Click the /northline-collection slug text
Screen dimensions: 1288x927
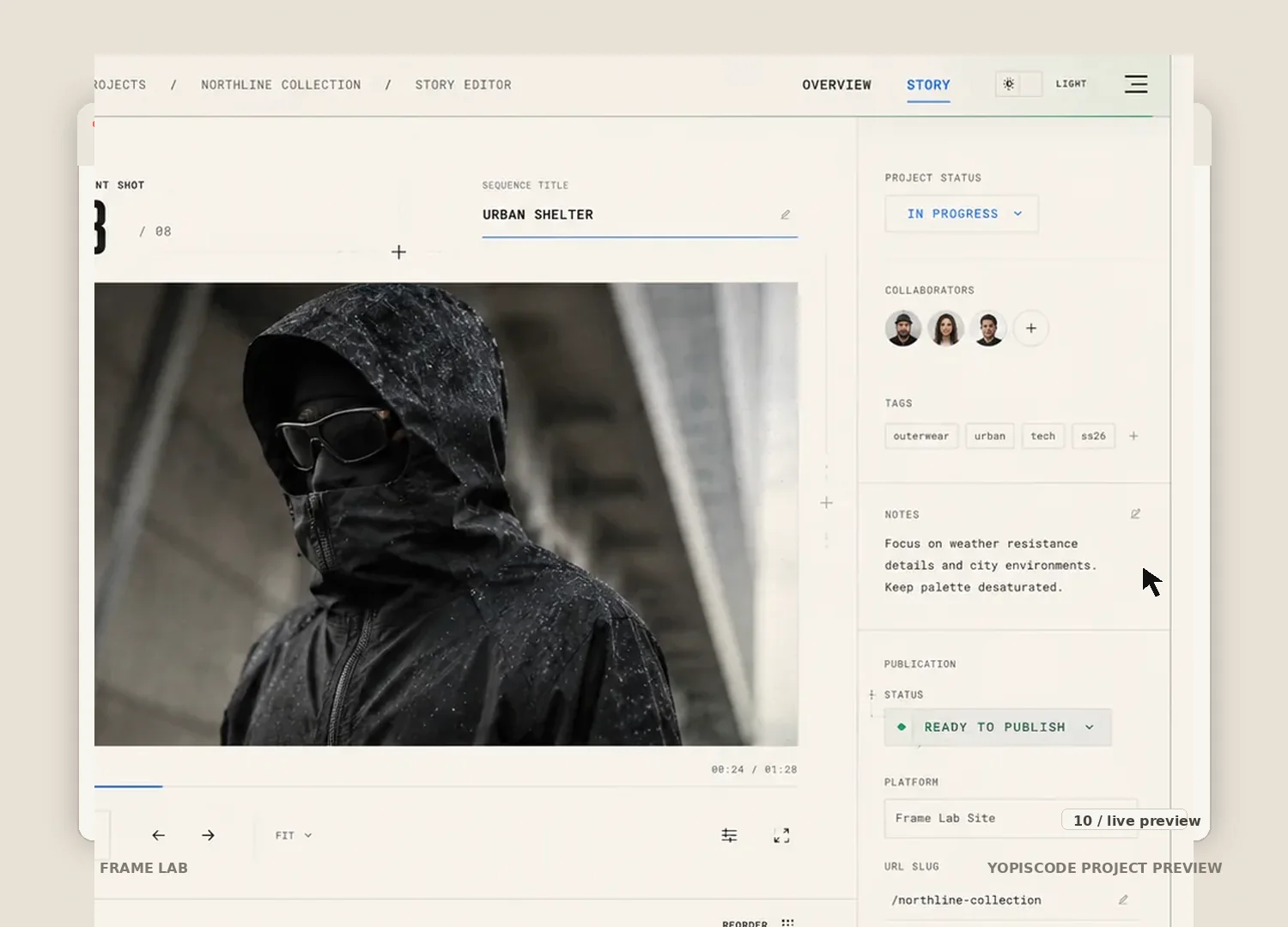click(966, 900)
